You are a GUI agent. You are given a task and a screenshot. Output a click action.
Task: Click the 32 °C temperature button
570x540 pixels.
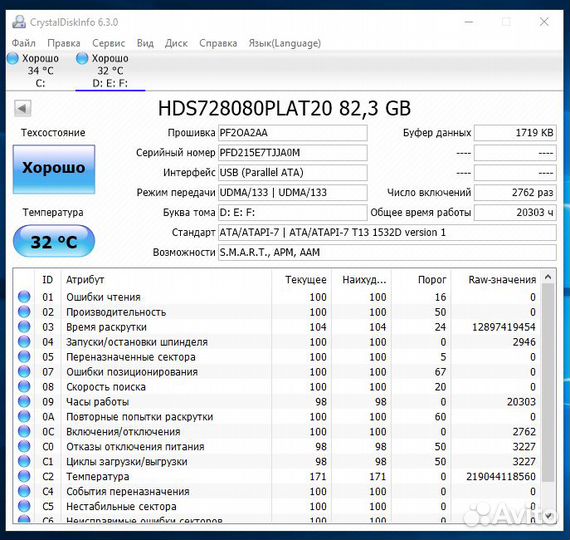tap(54, 241)
